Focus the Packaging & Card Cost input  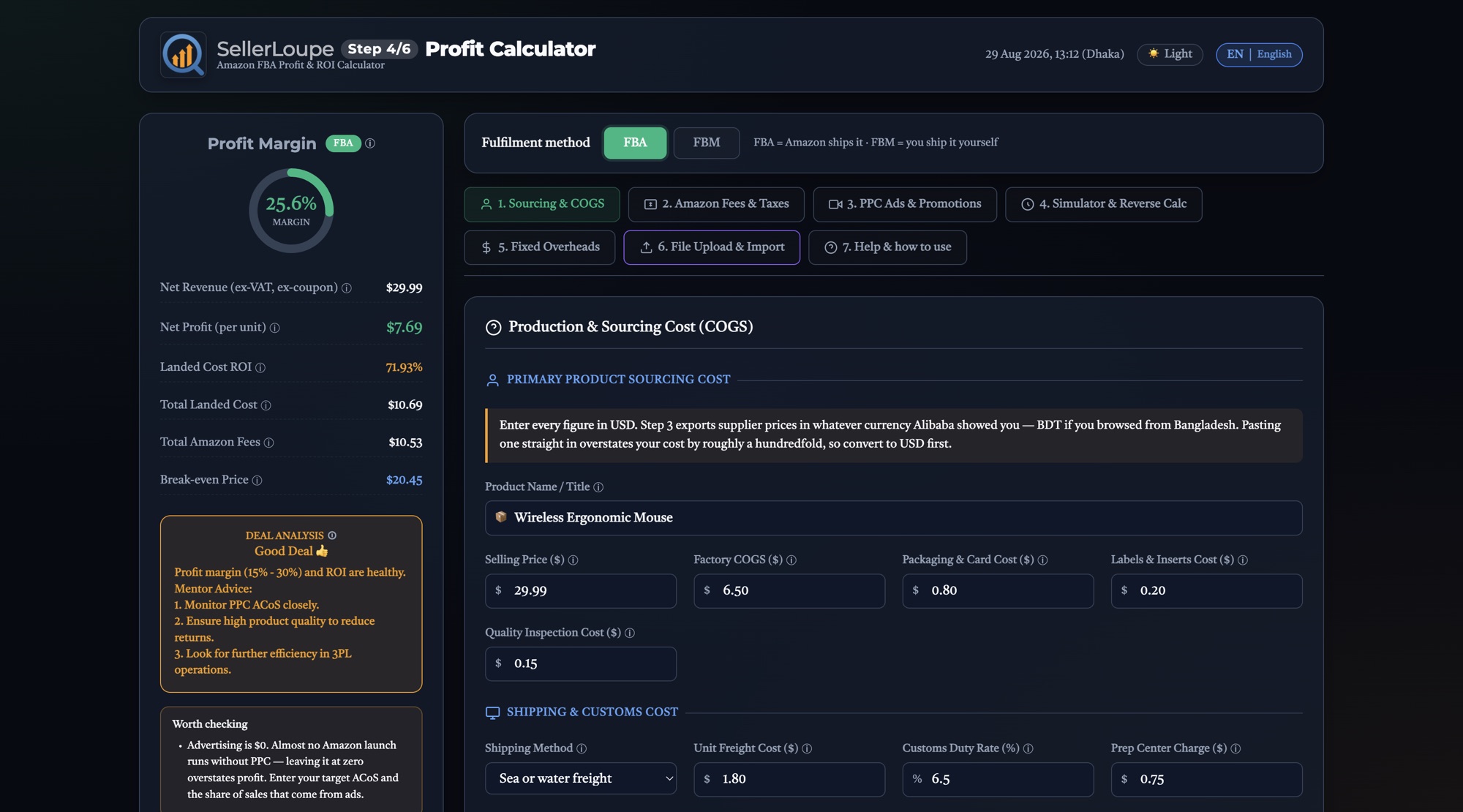[998, 591]
